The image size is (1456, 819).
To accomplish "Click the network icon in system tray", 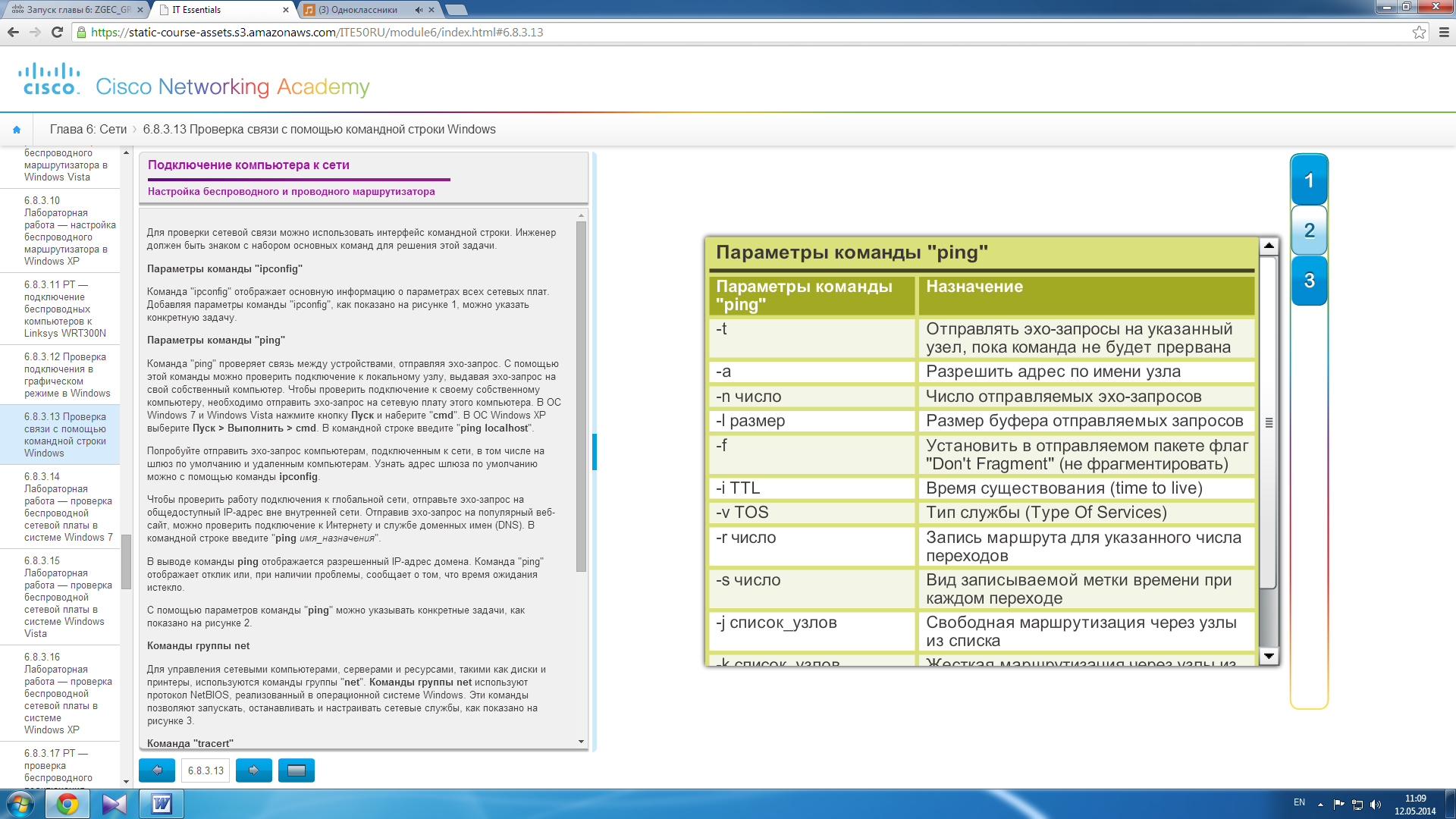I will pos(1357,804).
